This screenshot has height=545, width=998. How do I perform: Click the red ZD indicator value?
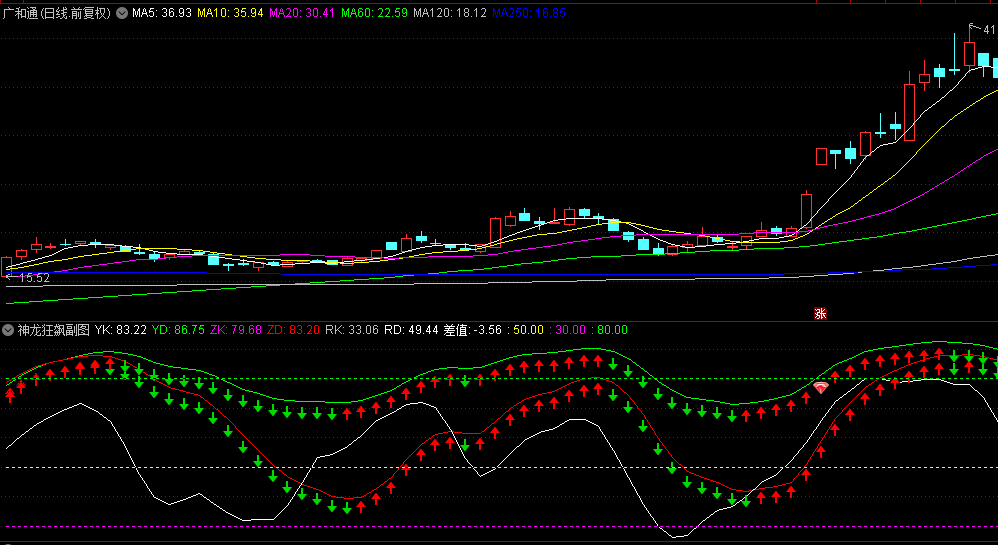click(x=294, y=329)
